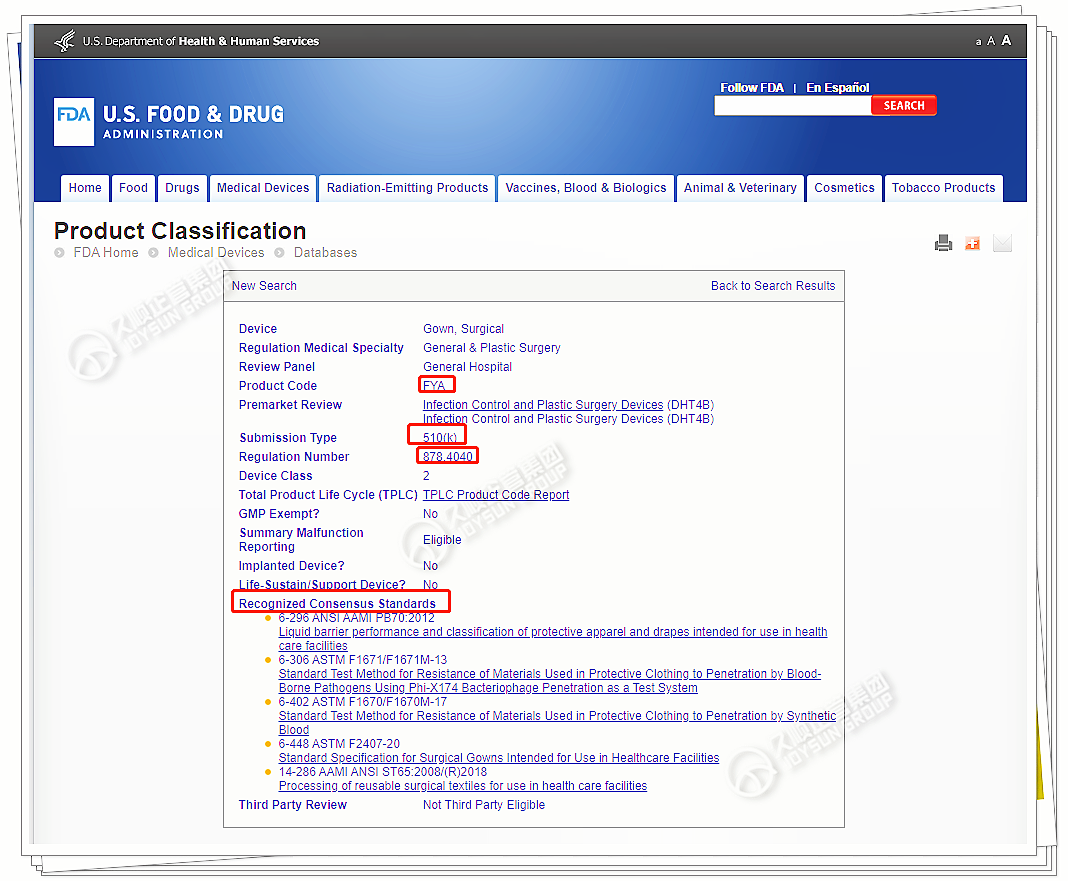
Task: Select medium text size 'A'
Action: click(991, 41)
